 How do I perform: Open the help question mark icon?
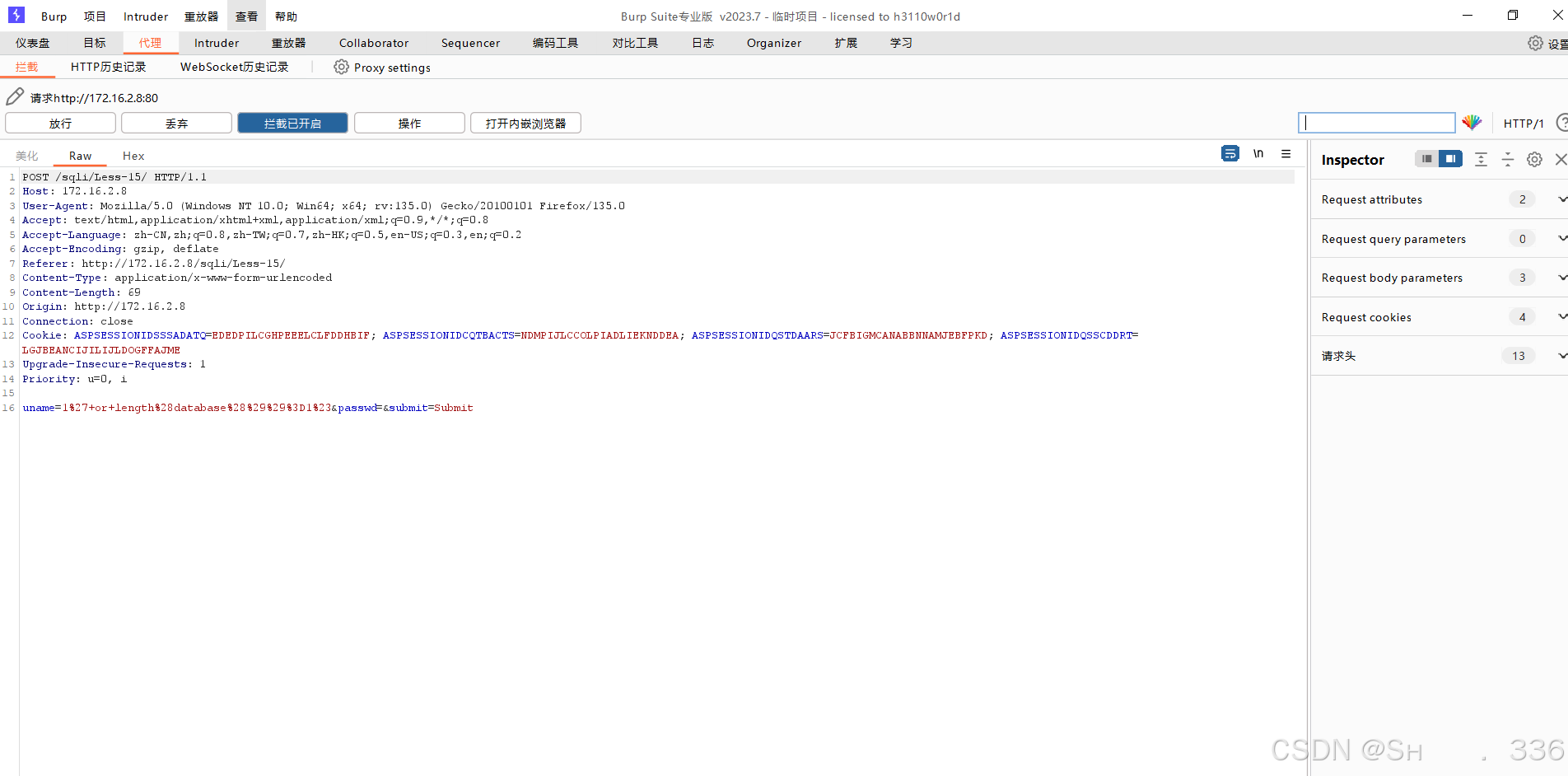tap(1562, 123)
